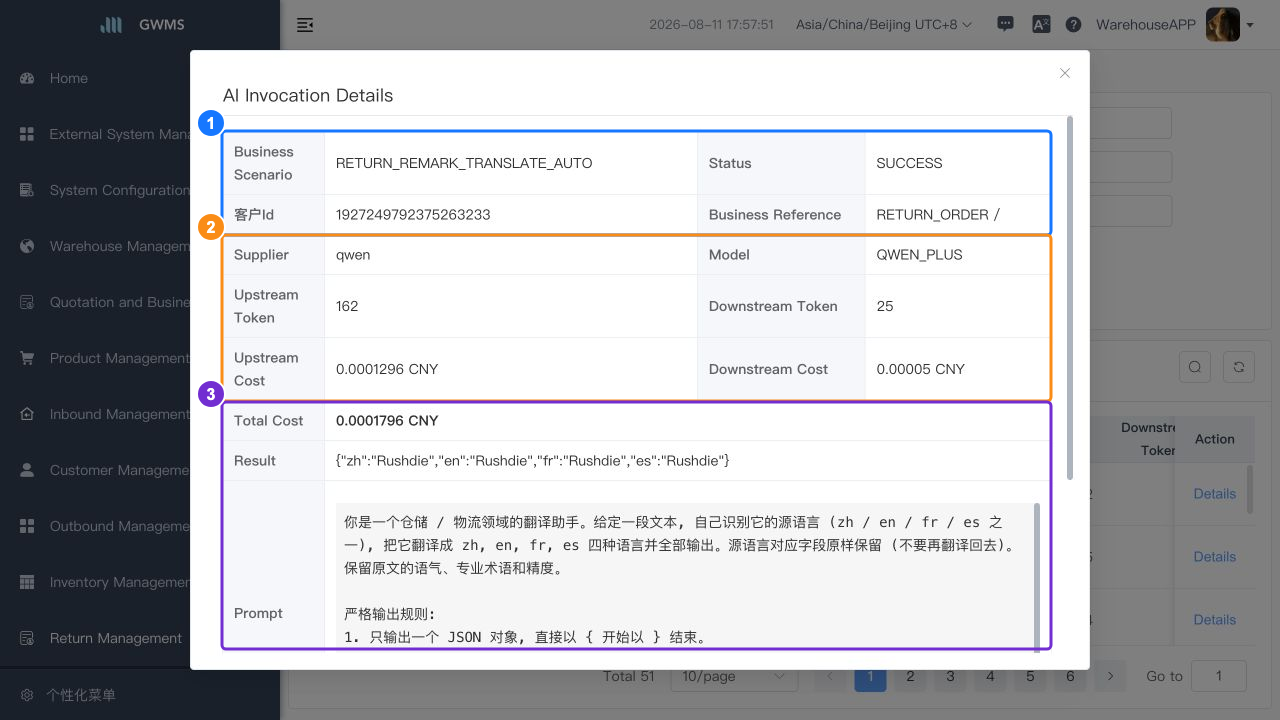Click the 个性化菜单 gear icon
Screen dimensions: 1280x720
point(28,694)
